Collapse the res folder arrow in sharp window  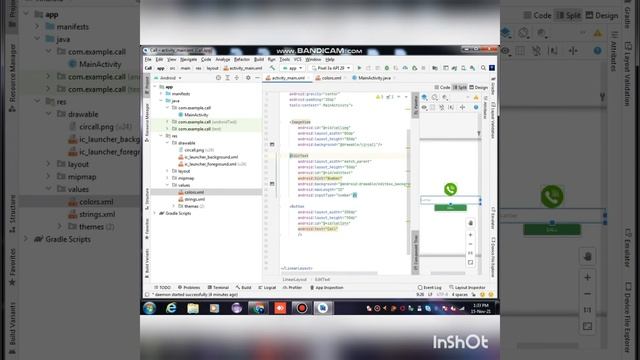tap(162, 136)
